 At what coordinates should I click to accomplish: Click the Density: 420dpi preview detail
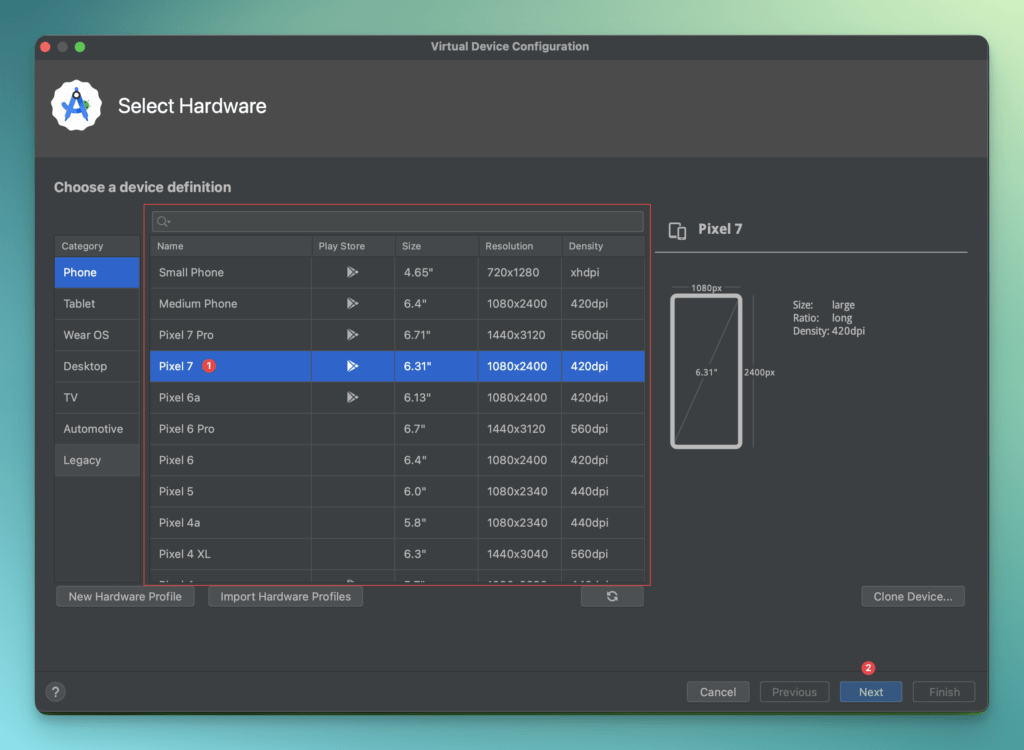click(829, 331)
